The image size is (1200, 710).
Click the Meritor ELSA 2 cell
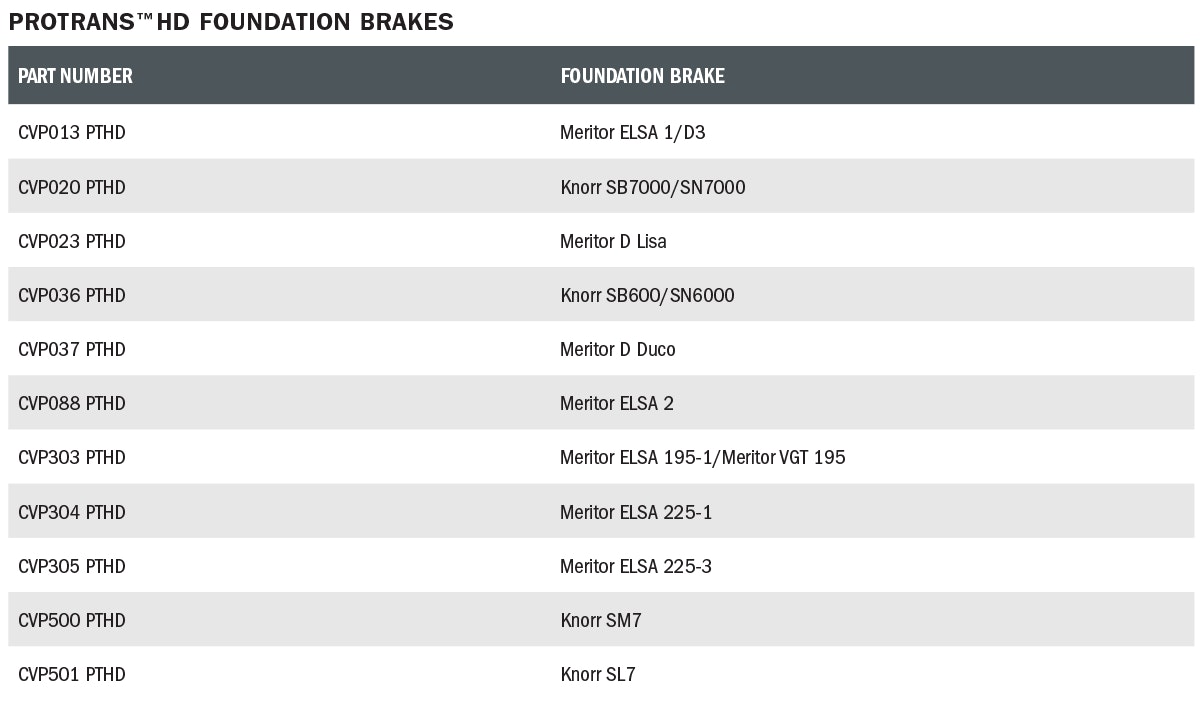(616, 403)
